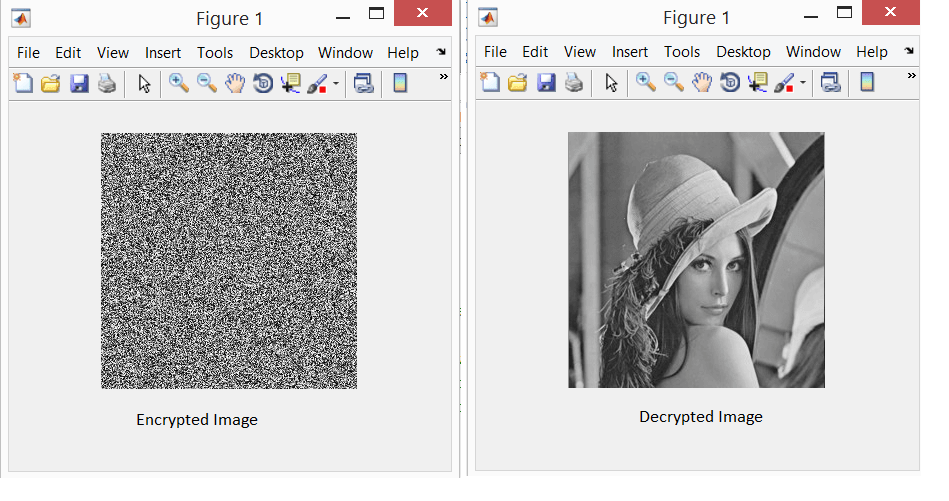Viewport: 949px width, 501px height.
Task: Print figure from right window toolbar
Action: coord(574,82)
